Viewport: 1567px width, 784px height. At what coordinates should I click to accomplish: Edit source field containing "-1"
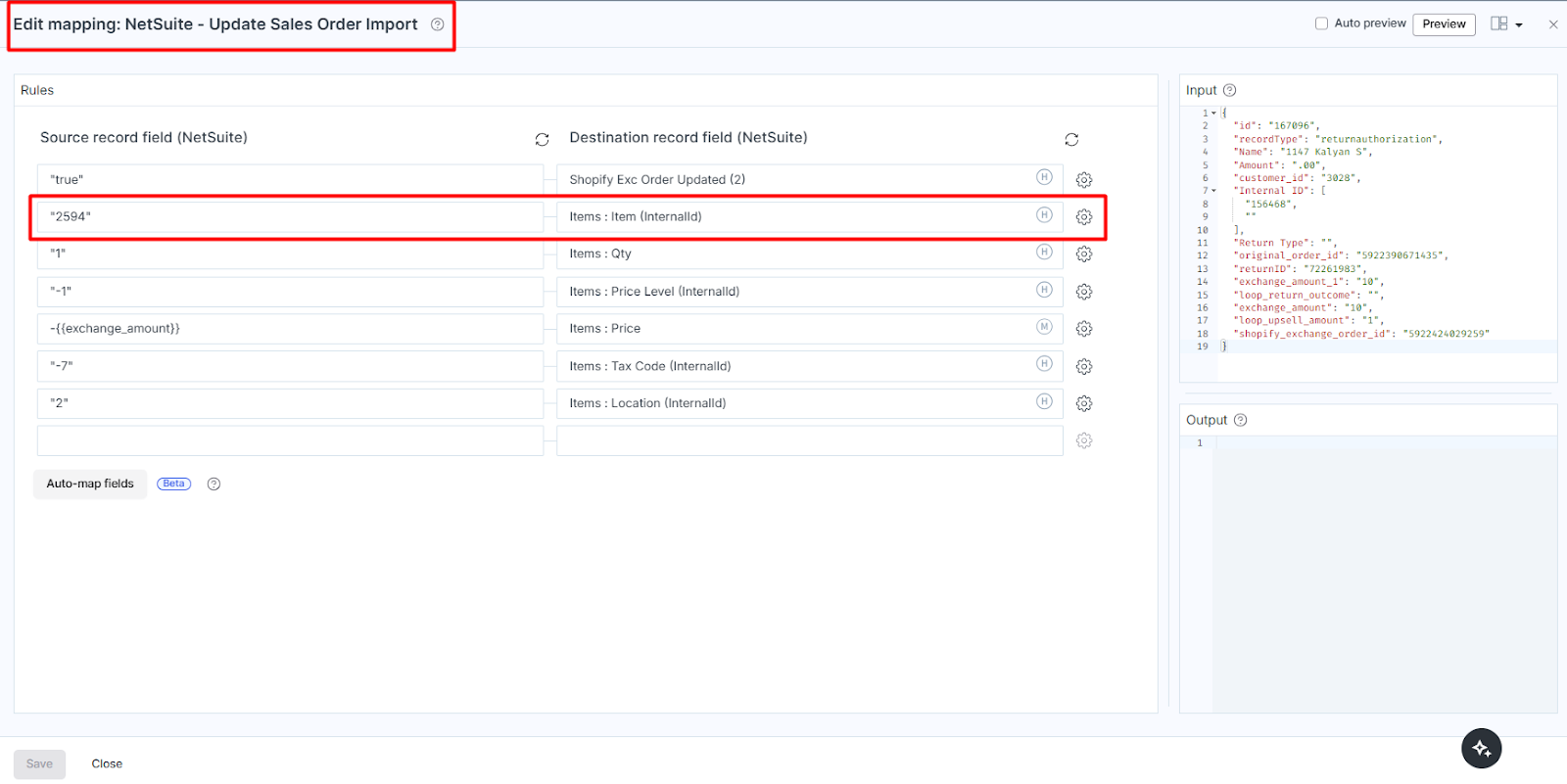click(x=290, y=292)
